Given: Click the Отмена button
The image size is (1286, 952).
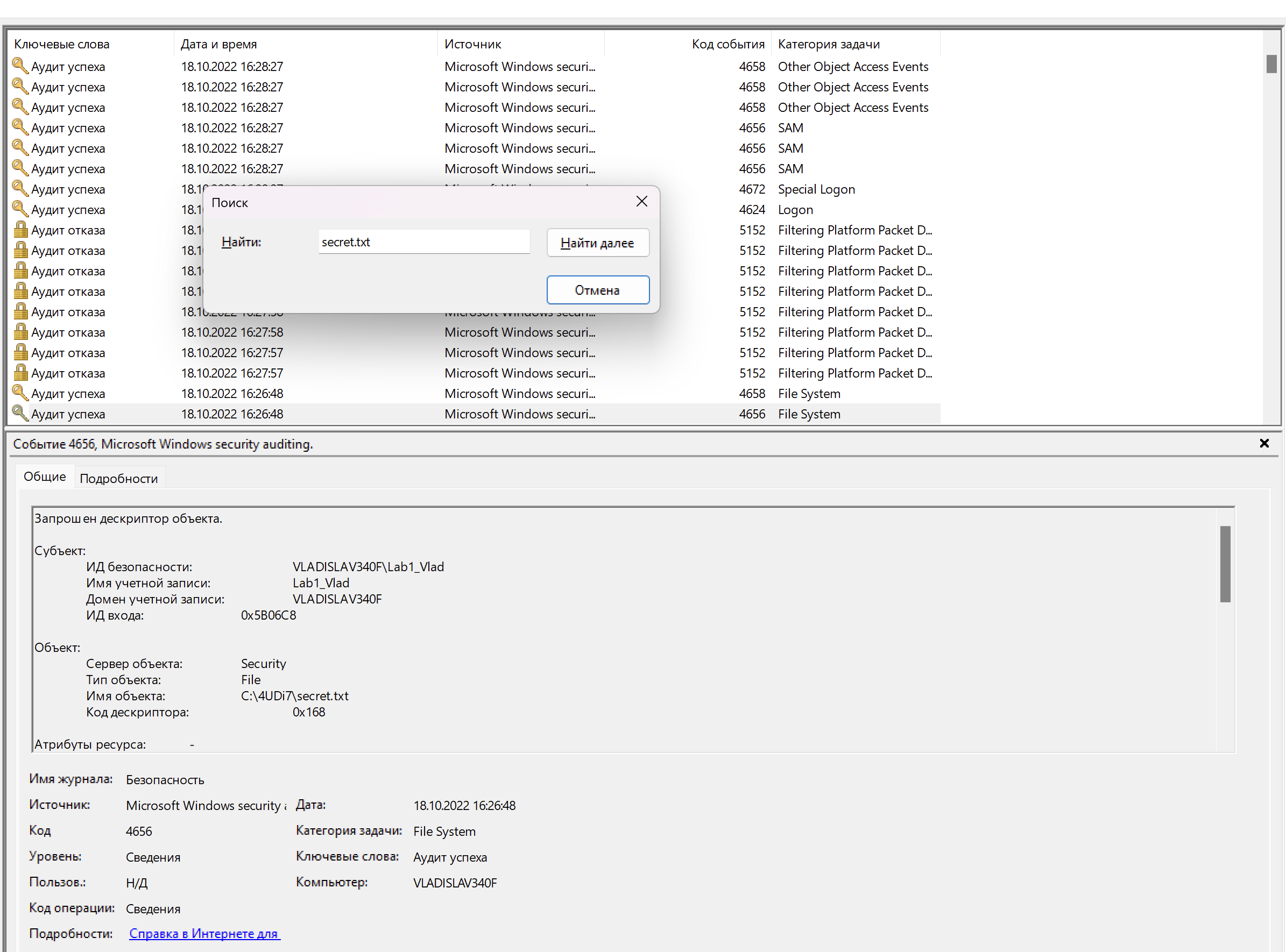Looking at the screenshot, I should pyautogui.click(x=598, y=290).
